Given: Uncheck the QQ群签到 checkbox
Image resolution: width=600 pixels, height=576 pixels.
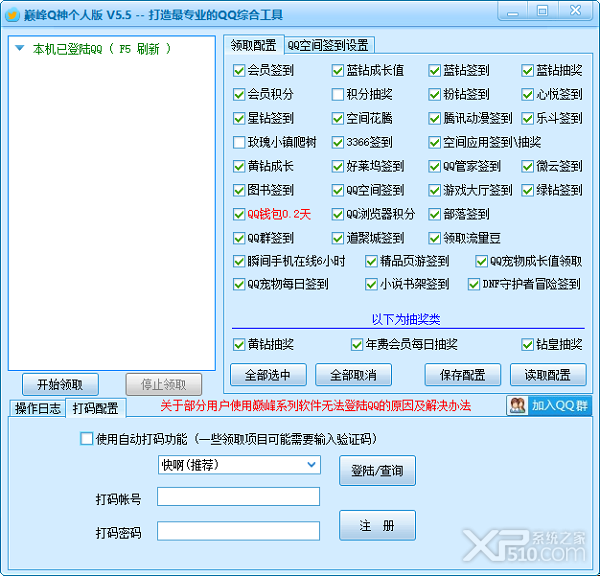Looking at the screenshot, I should [239, 238].
